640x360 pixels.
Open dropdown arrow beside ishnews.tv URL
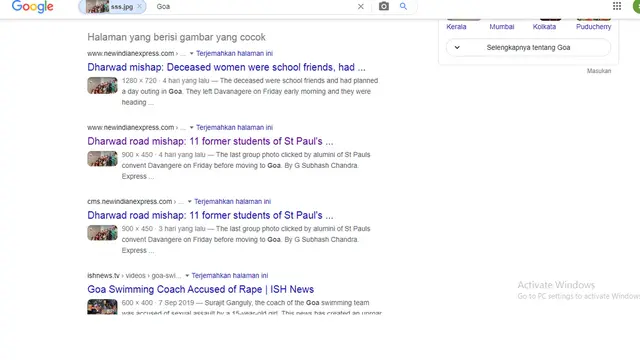[x=187, y=276]
